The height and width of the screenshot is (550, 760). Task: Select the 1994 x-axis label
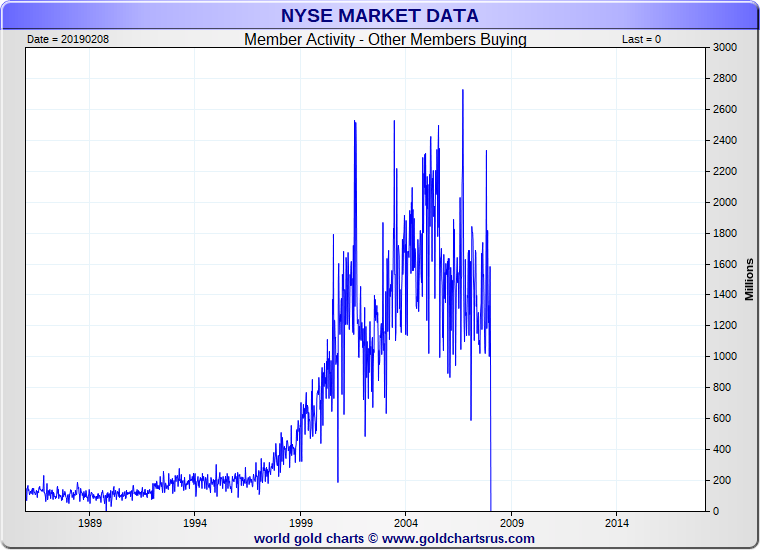(x=195, y=523)
